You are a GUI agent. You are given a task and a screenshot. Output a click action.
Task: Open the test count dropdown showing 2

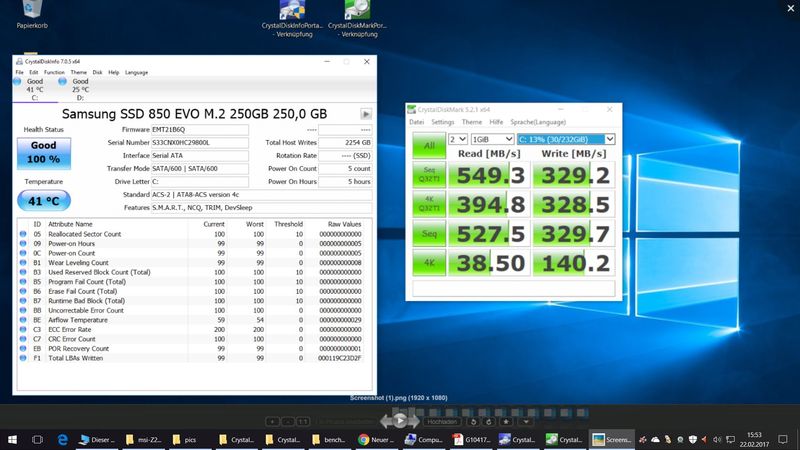pos(457,139)
